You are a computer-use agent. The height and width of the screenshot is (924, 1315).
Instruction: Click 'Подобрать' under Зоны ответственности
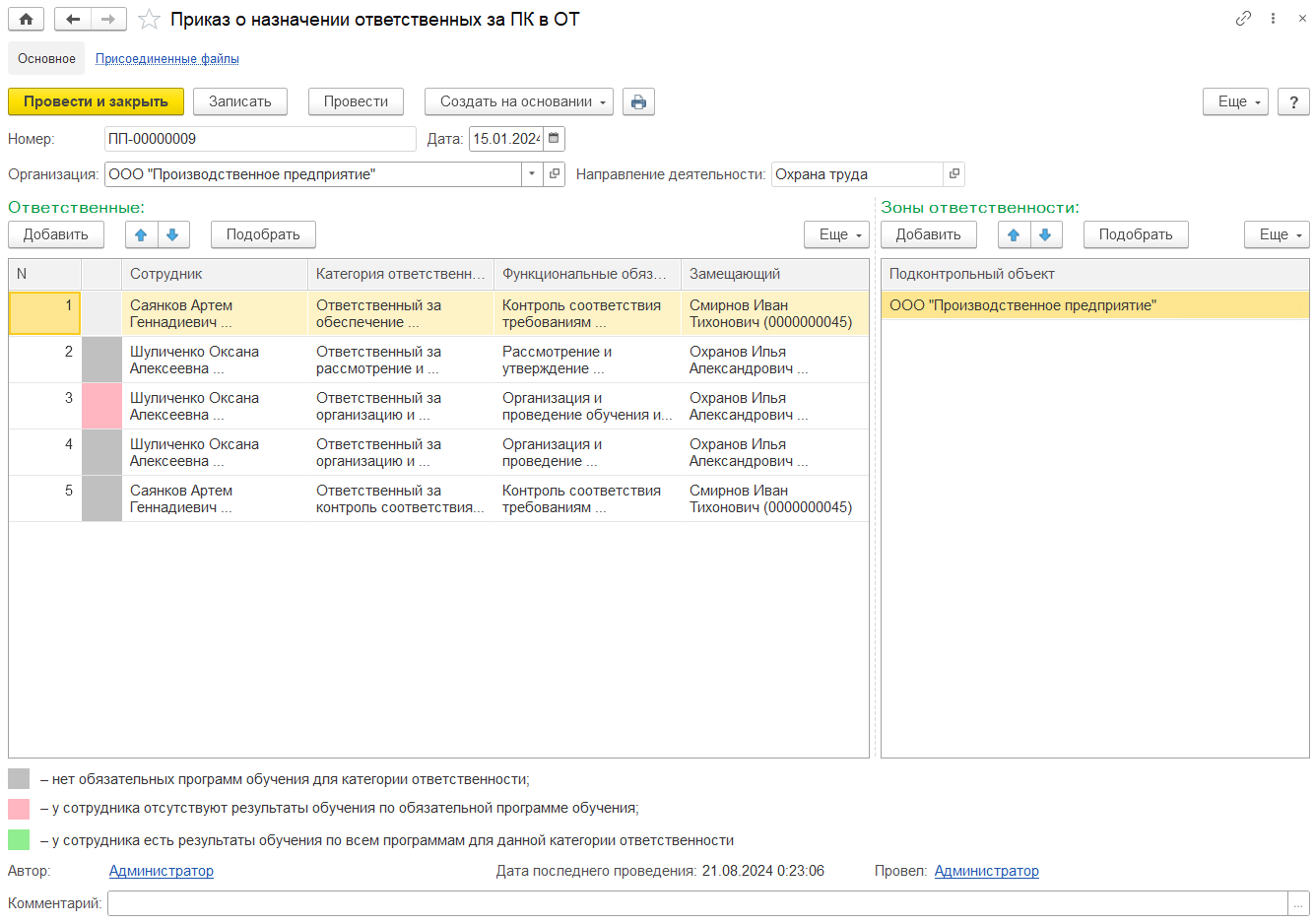click(x=1136, y=234)
